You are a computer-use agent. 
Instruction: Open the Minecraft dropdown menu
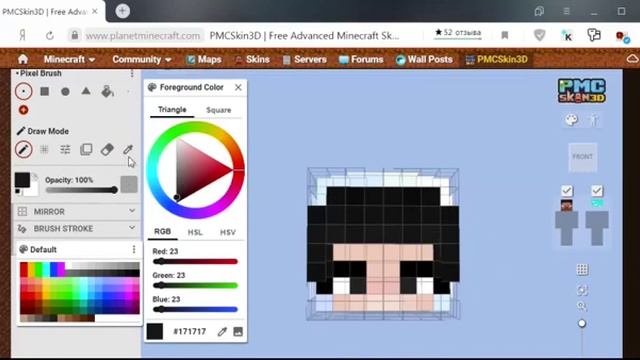click(x=69, y=60)
